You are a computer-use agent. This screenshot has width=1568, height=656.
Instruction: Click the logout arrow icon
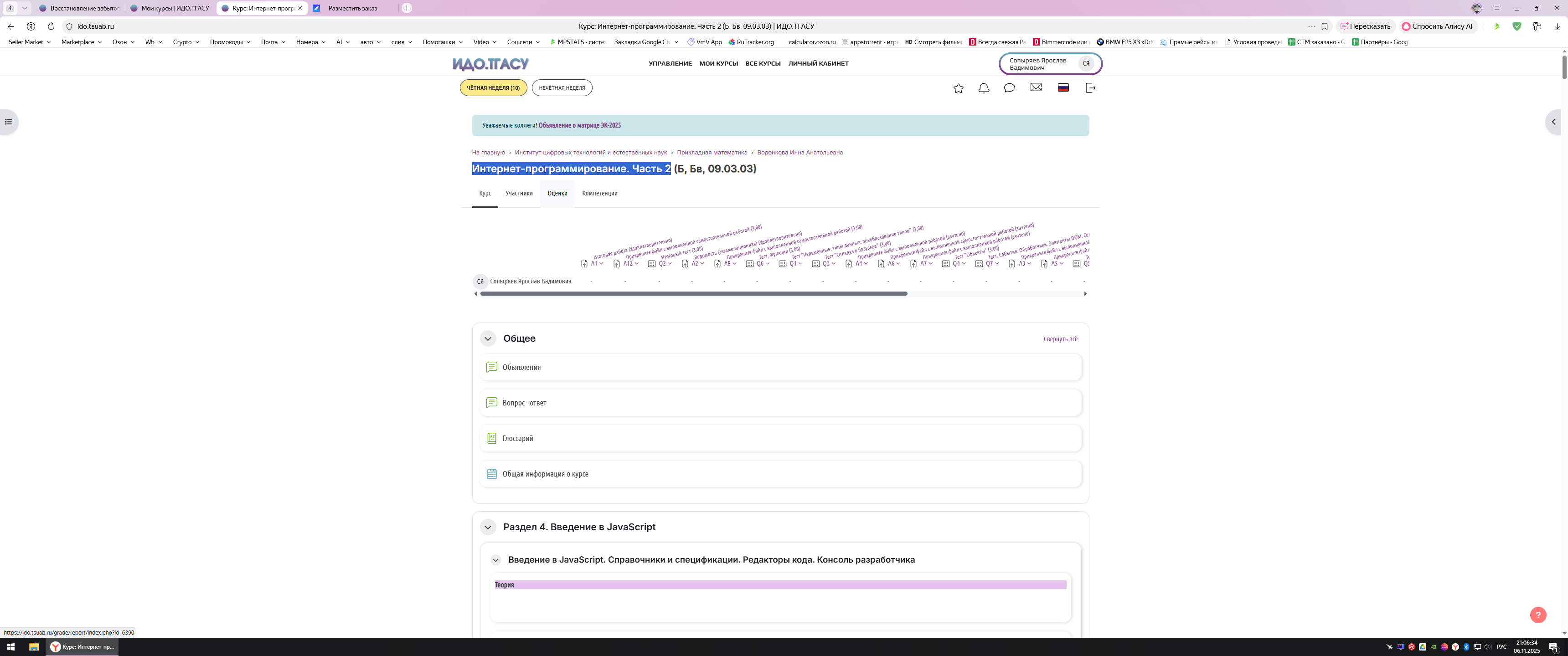pos(1090,88)
